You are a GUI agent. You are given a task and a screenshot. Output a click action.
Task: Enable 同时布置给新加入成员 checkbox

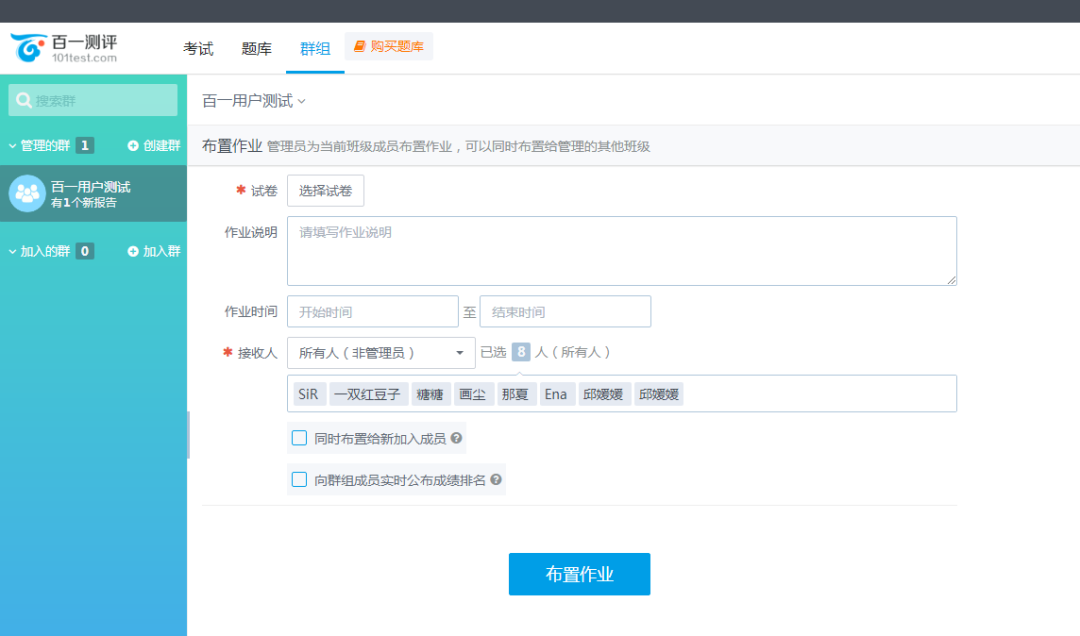coord(299,438)
